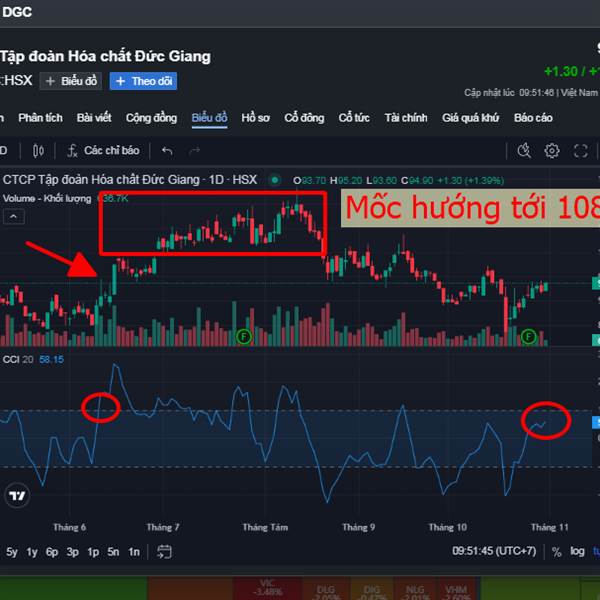Click the DLG heatmap tile
Screen dimensions: 600x600
click(x=326, y=590)
